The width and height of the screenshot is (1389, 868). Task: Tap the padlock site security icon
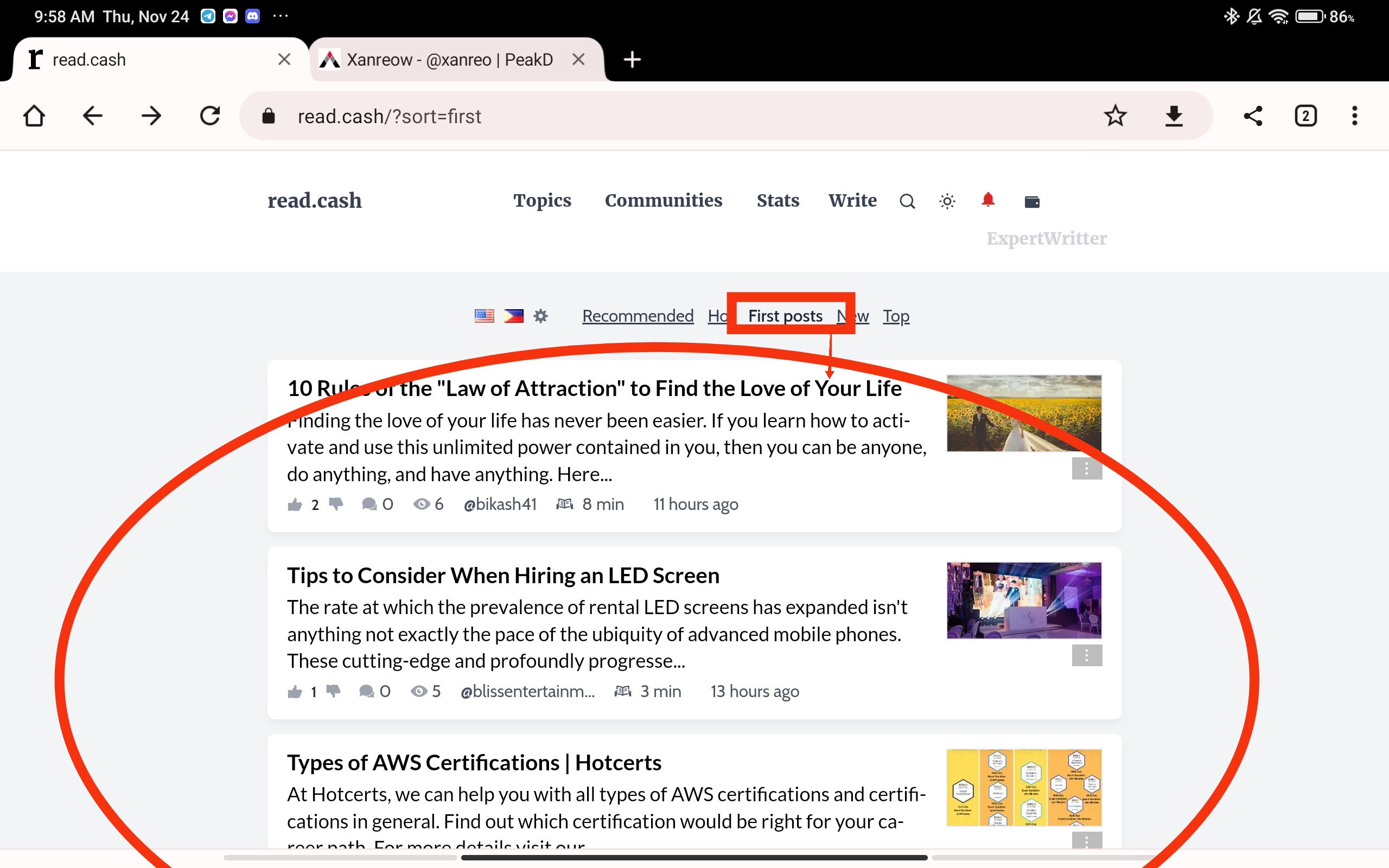coord(268,116)
